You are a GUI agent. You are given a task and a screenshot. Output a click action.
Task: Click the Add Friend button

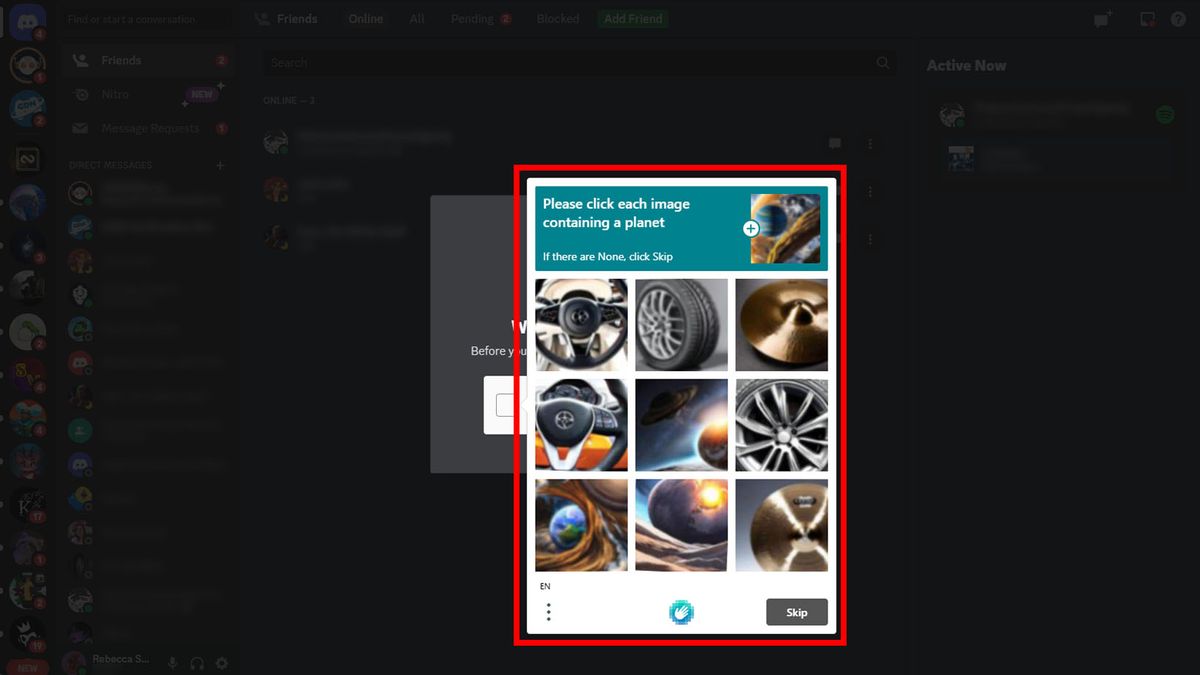(632, 18)
